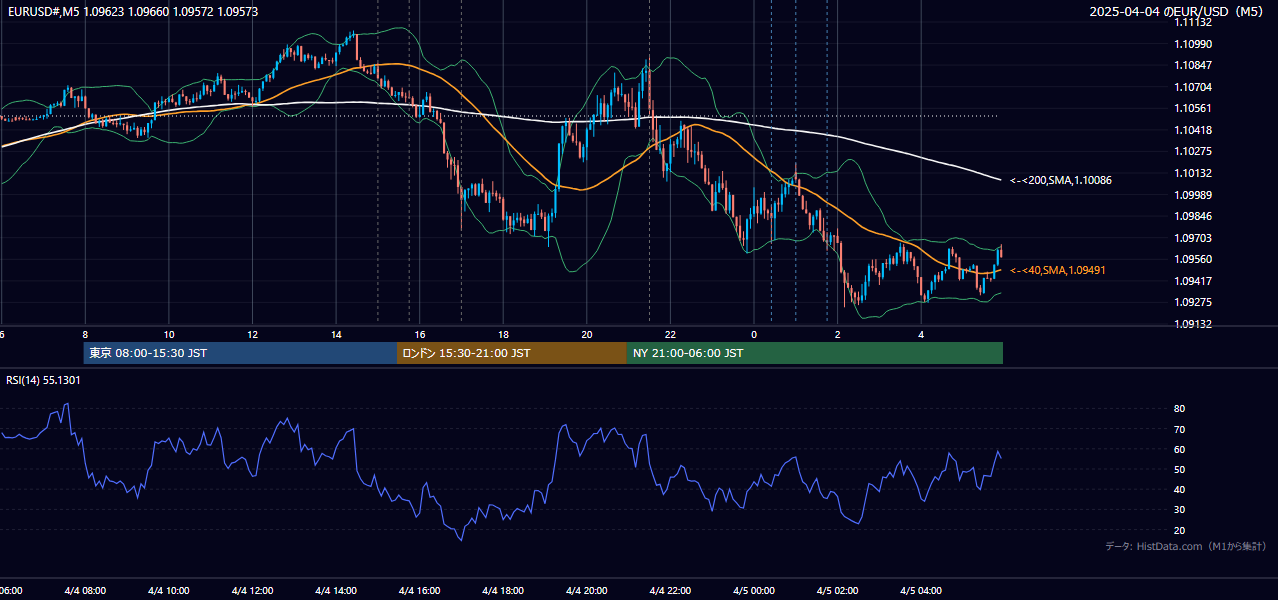Screen dimensions: 1278x600
Task: Click the 4/4 18:00 bottom time label
Action: pyautogui.click(x=504, y=591)
